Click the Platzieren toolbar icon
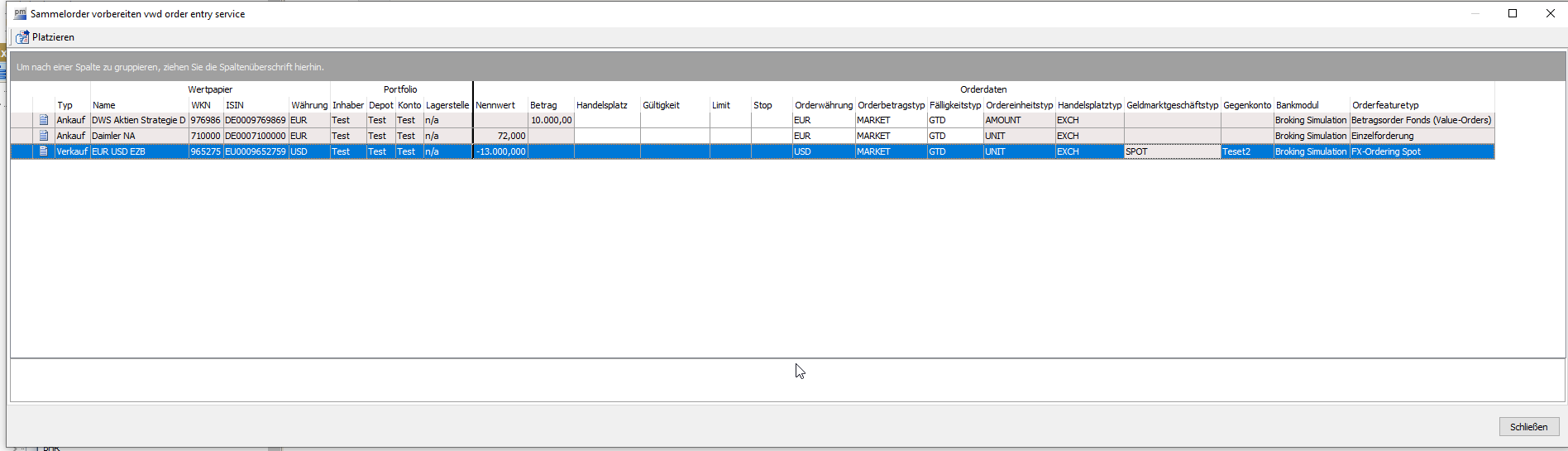1568x451 pixels. (x=22, y=37)
